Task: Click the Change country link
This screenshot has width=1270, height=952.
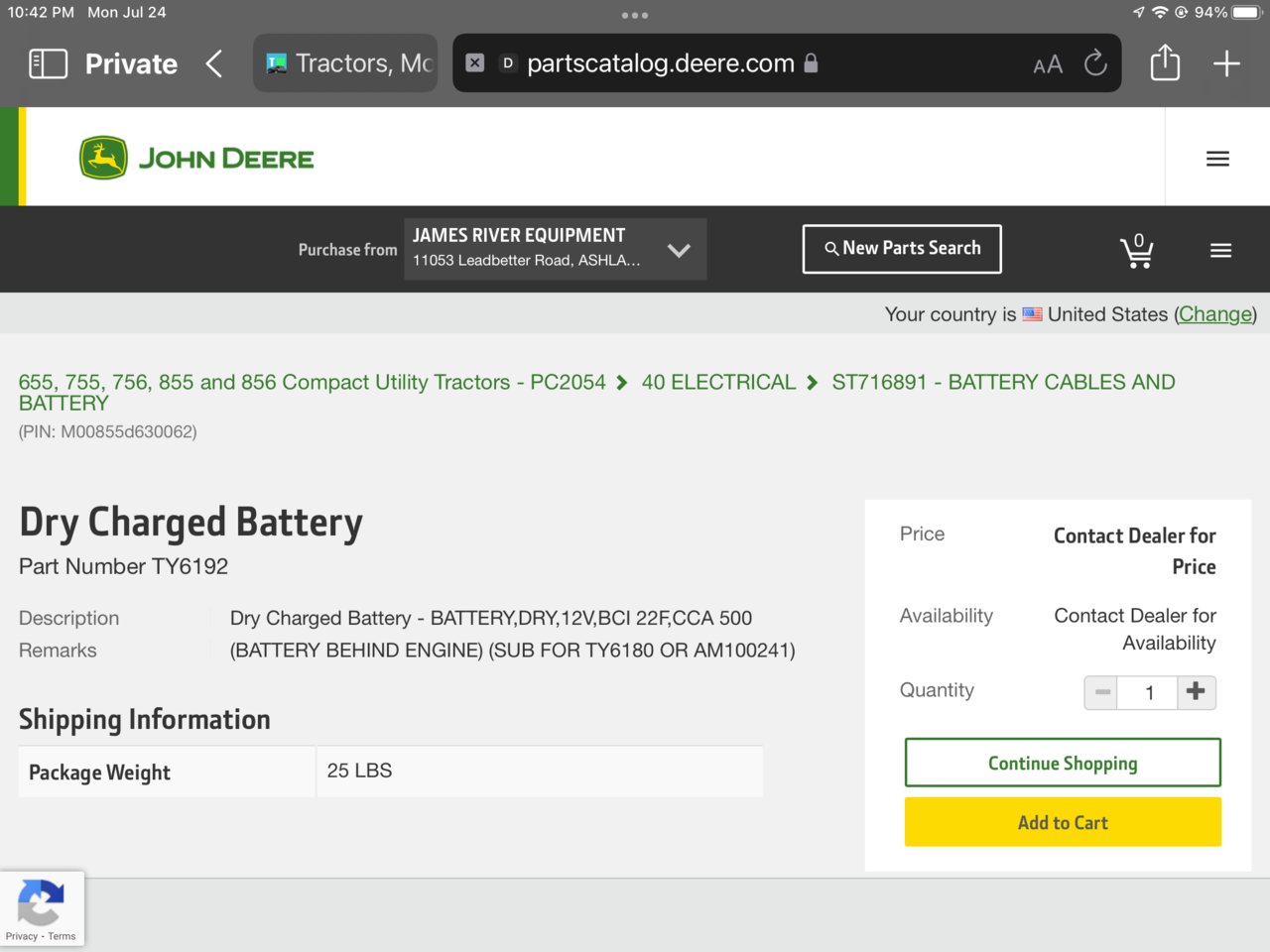Action: [1215, 314]
